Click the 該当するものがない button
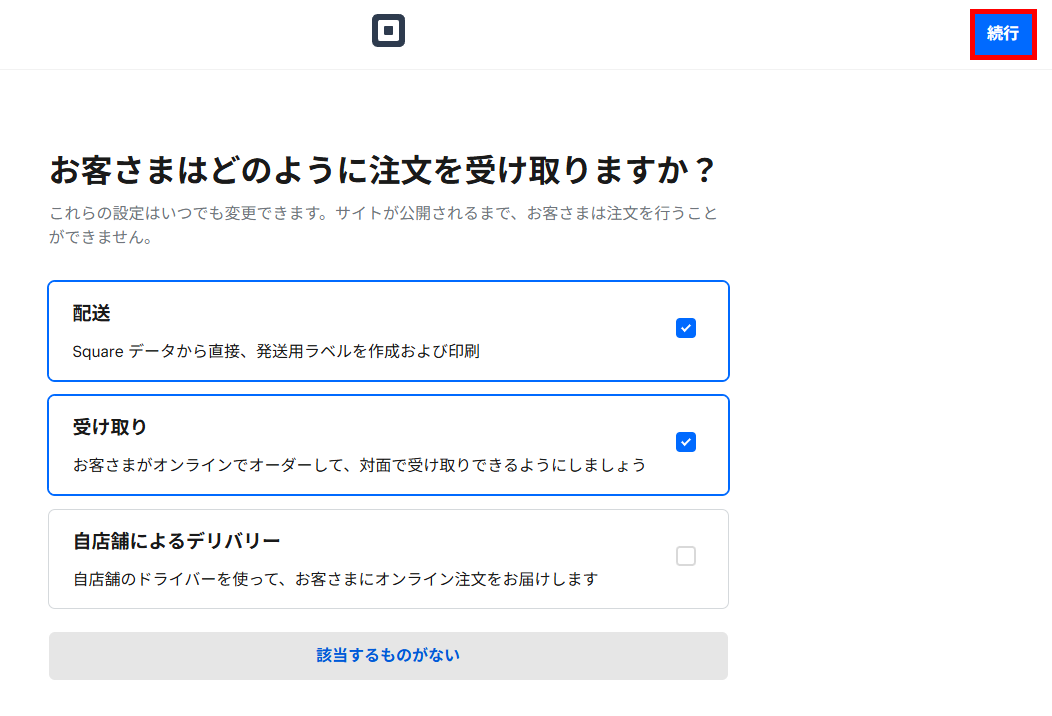Image resolution: width=1052 pixels, height=716 pixels. pos(388,656)
